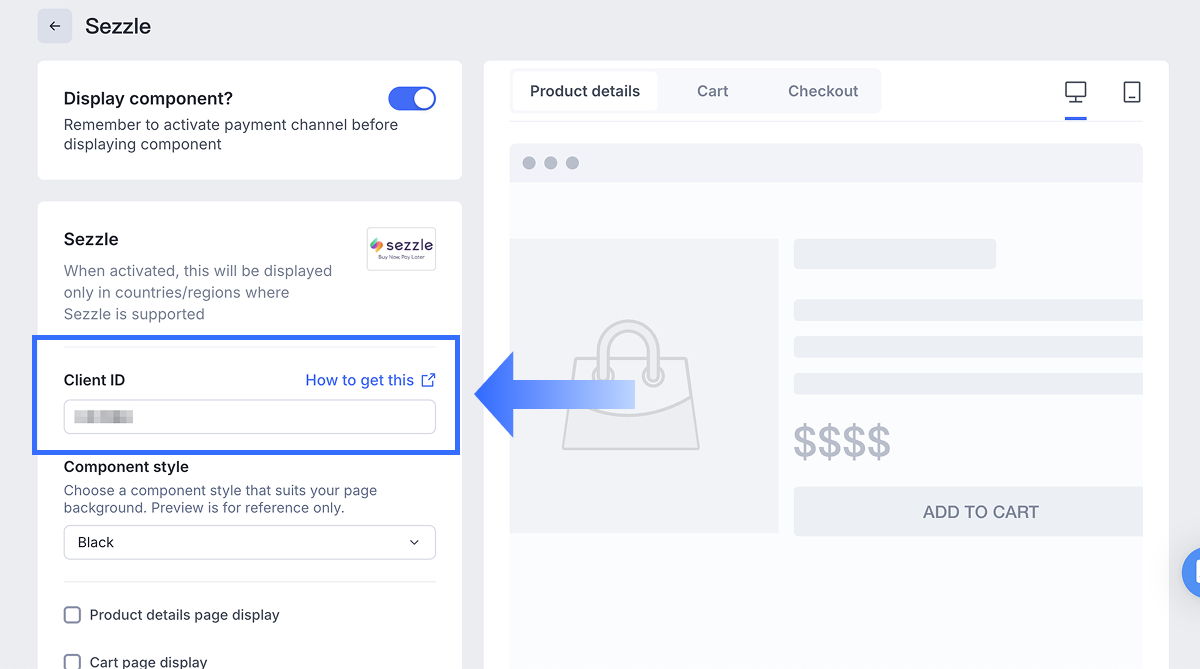Switch to the Cart tab

pos(712,91)
